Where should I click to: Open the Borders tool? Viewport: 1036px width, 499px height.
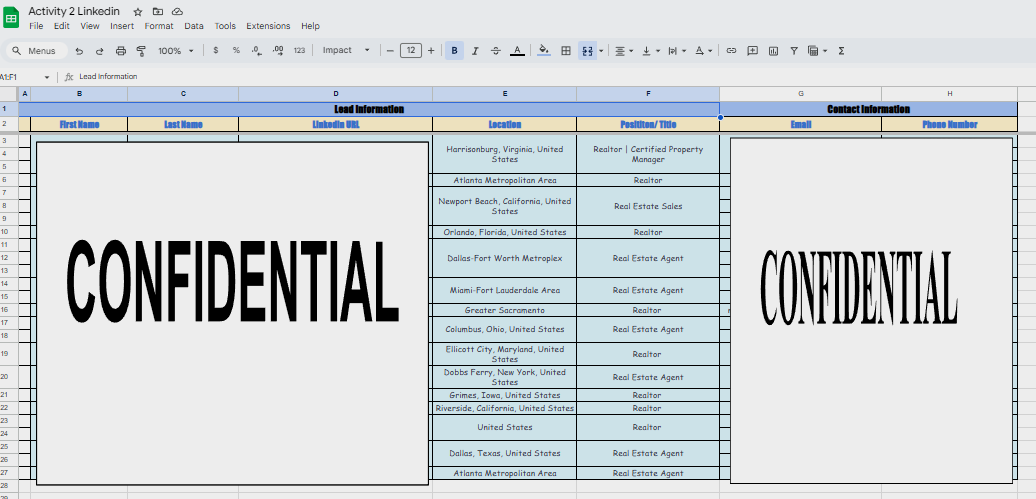pos(566,51)
